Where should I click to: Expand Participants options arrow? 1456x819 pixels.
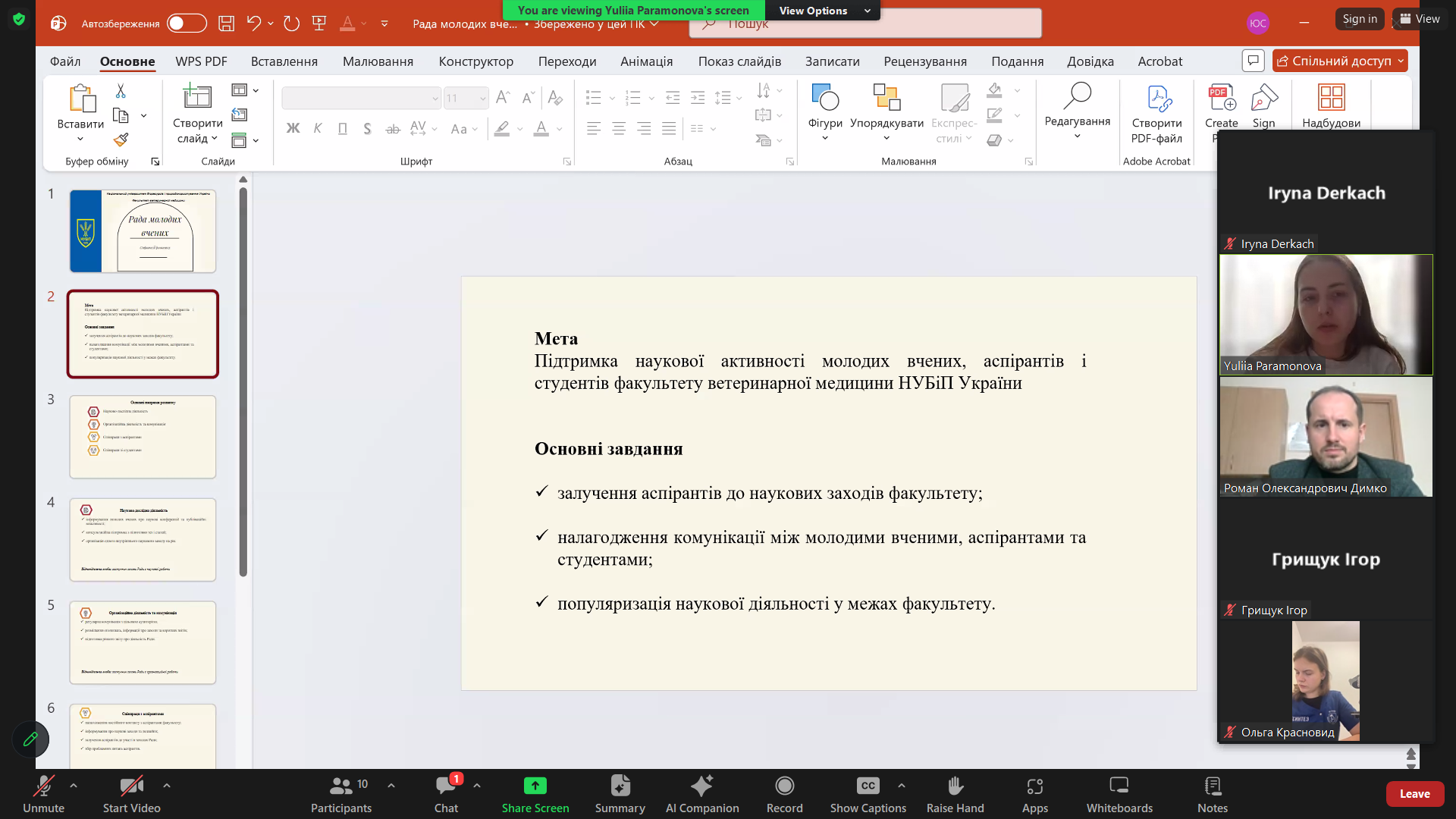(x=391, y=786)
